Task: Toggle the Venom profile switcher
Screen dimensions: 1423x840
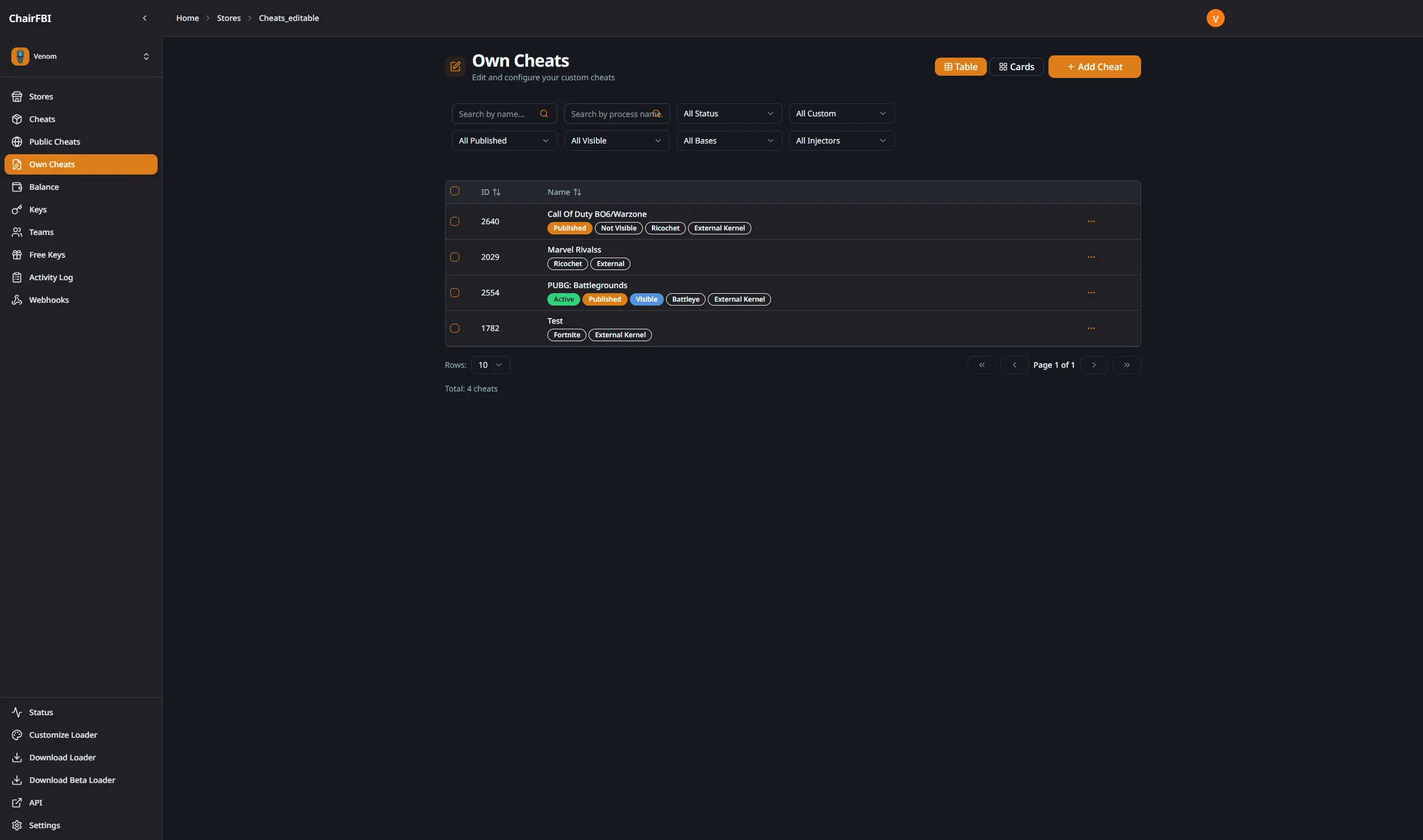Action: coord(146,56)
